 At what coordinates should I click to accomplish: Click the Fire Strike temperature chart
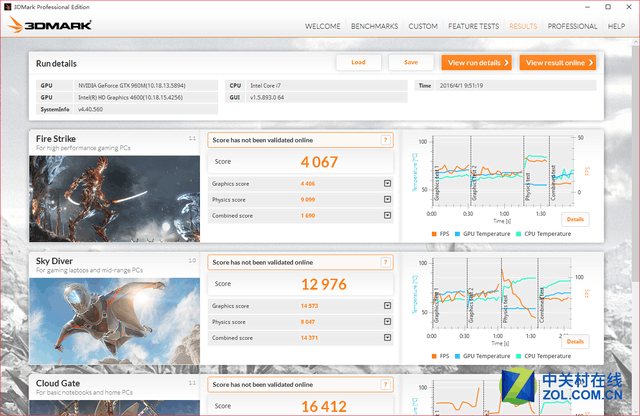(x=502, y=171)
